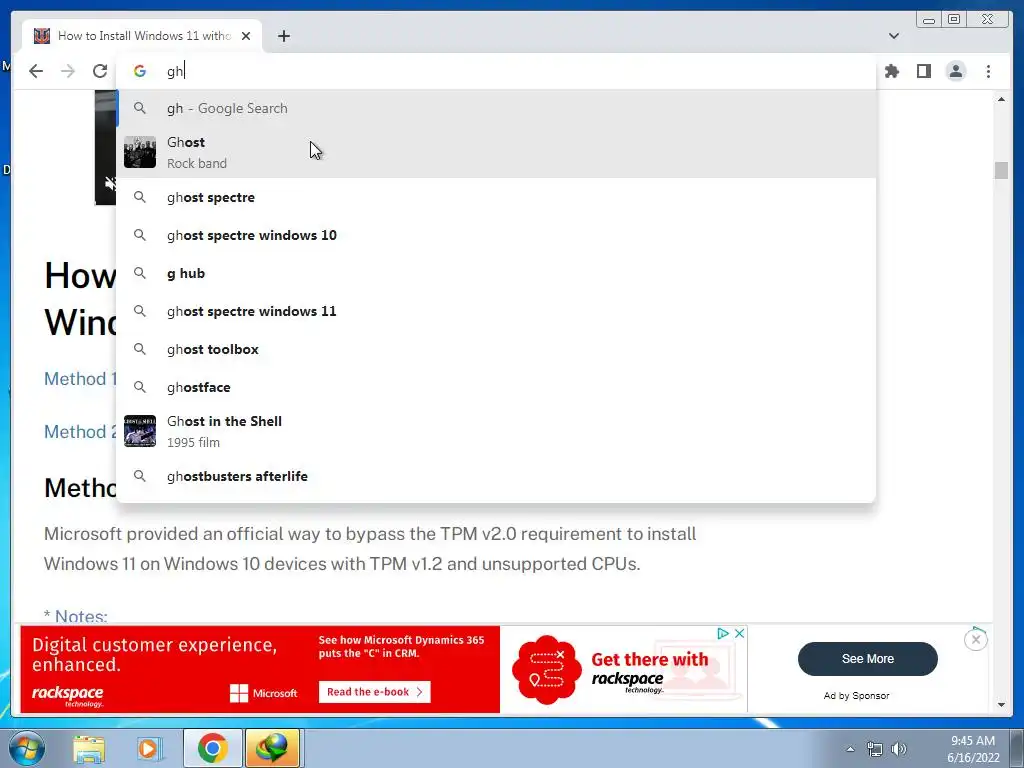Choose 'ghost spectre windows 10' suggestion
The height and width of the screenshot is (768, 1024).
[496, 235]
